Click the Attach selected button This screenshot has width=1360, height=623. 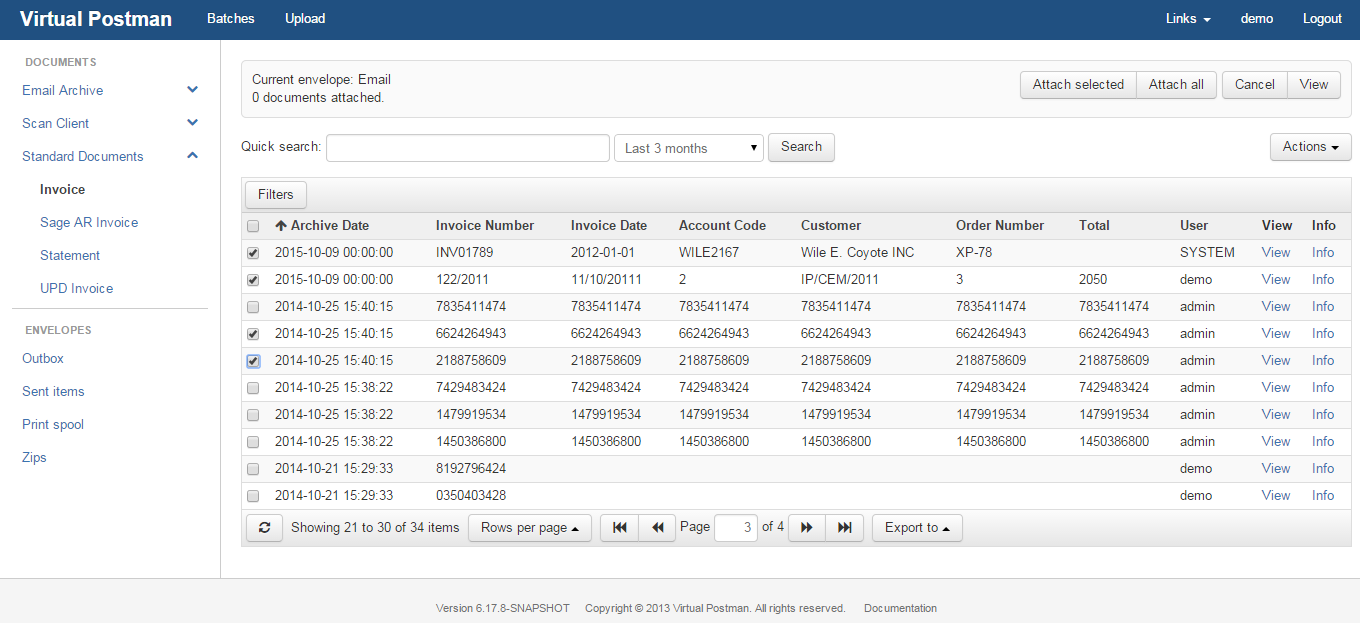[x=1078, y=85]
